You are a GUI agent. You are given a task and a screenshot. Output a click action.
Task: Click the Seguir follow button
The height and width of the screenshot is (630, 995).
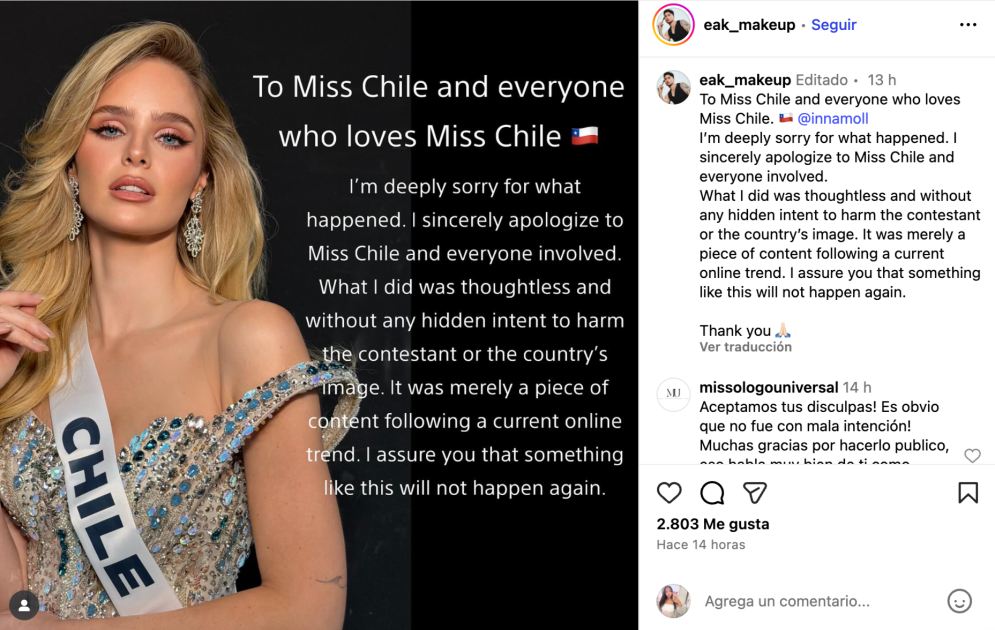click(x=833, y=25)
